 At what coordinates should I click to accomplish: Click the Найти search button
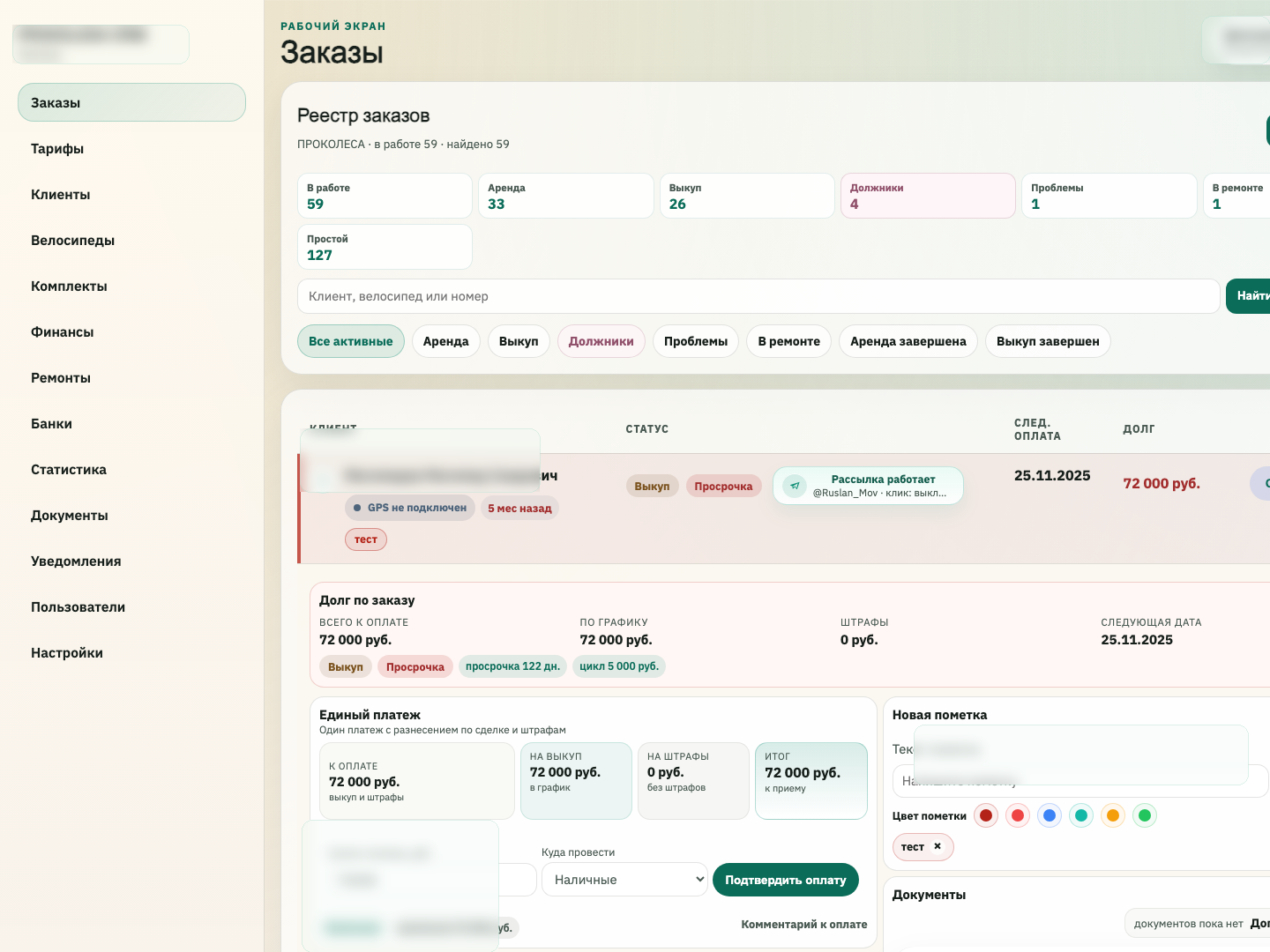click(x=1249, y=296)
